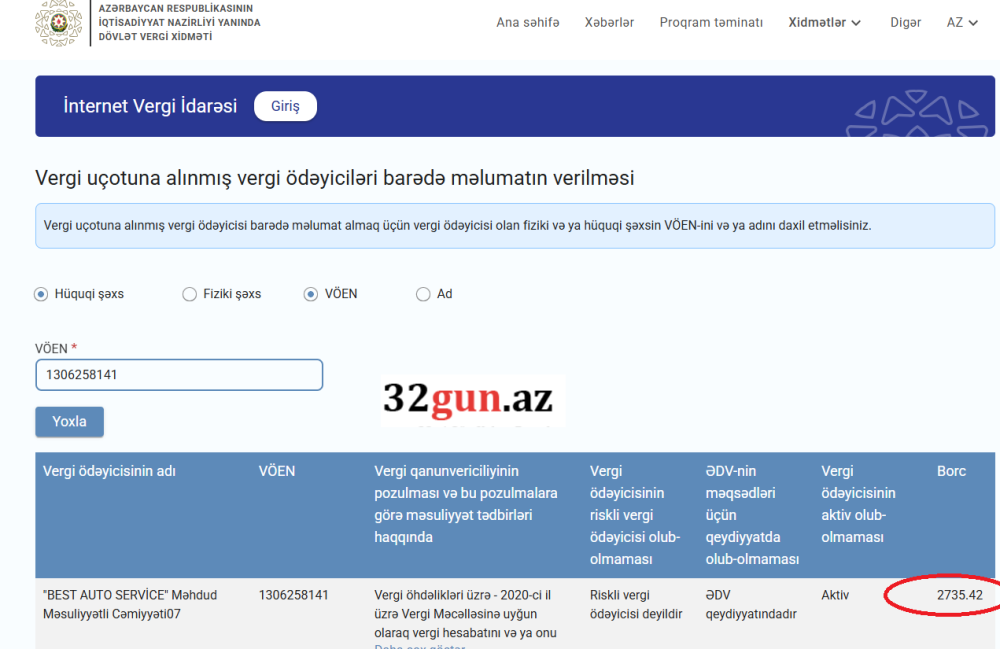
Task: Choose the Fiziki şəxs radio option
Action: 189,294
